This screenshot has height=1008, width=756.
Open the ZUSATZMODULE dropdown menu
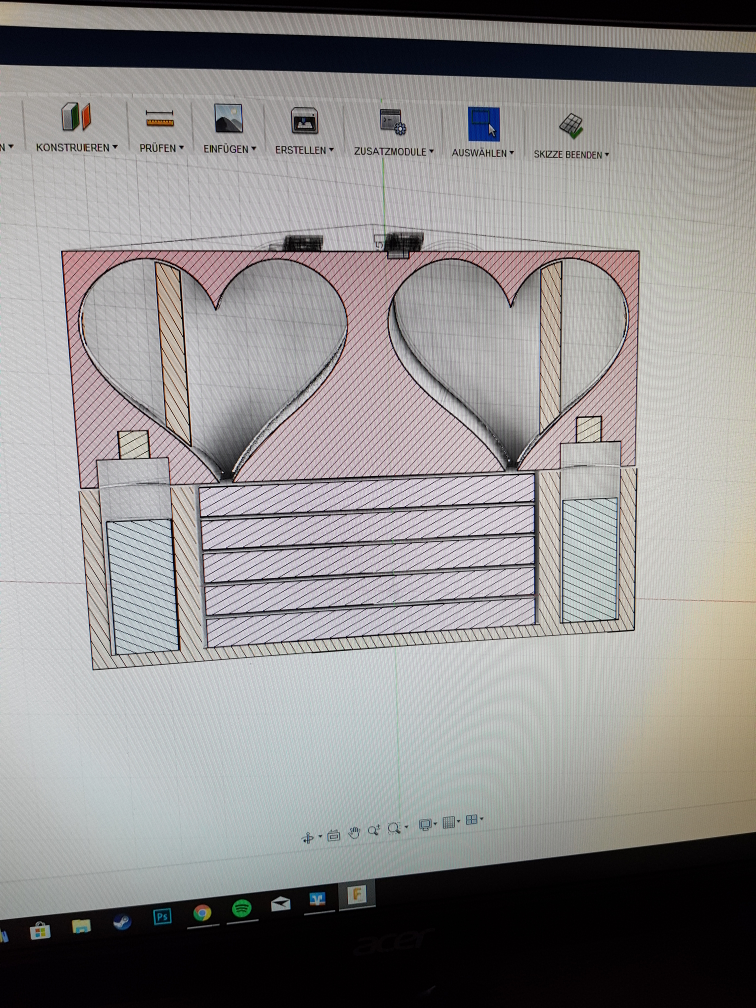click(393, 152)
